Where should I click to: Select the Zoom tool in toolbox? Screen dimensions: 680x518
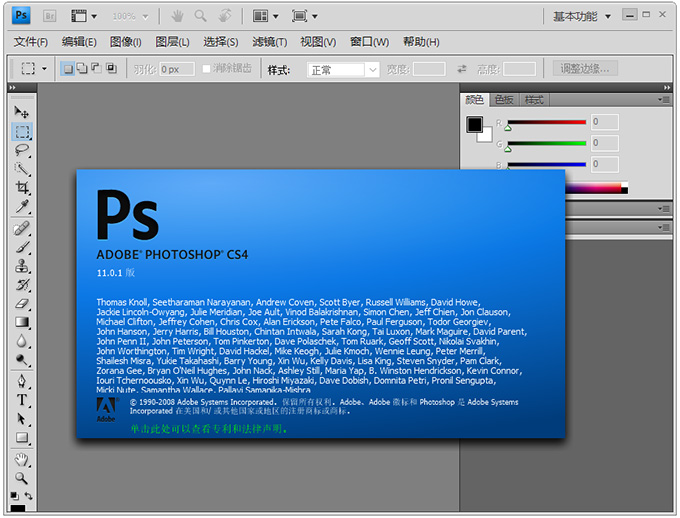[22, 477]
